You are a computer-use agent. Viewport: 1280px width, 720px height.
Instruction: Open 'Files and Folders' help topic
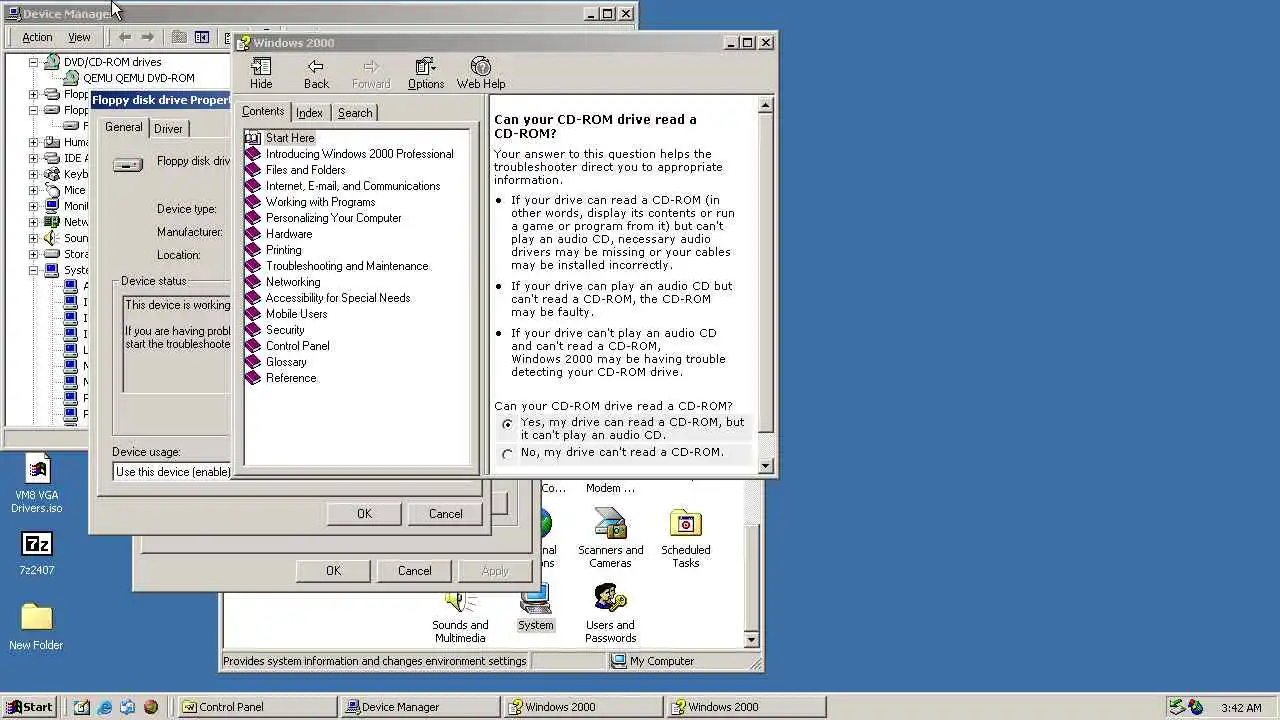point(305,170)
